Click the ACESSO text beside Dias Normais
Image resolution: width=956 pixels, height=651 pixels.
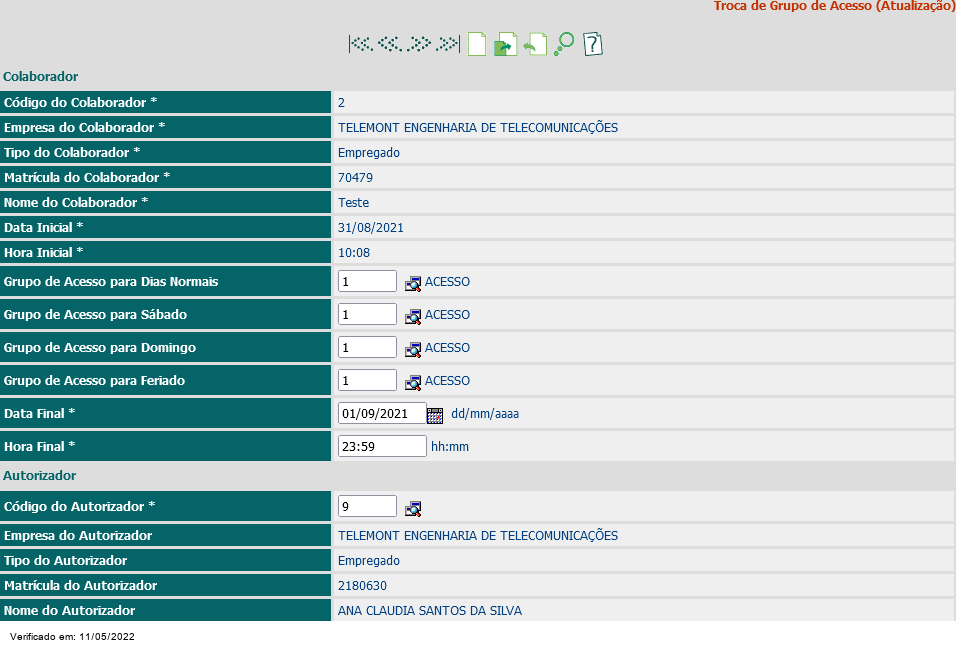pyautogui.click(x=448, y=282)
